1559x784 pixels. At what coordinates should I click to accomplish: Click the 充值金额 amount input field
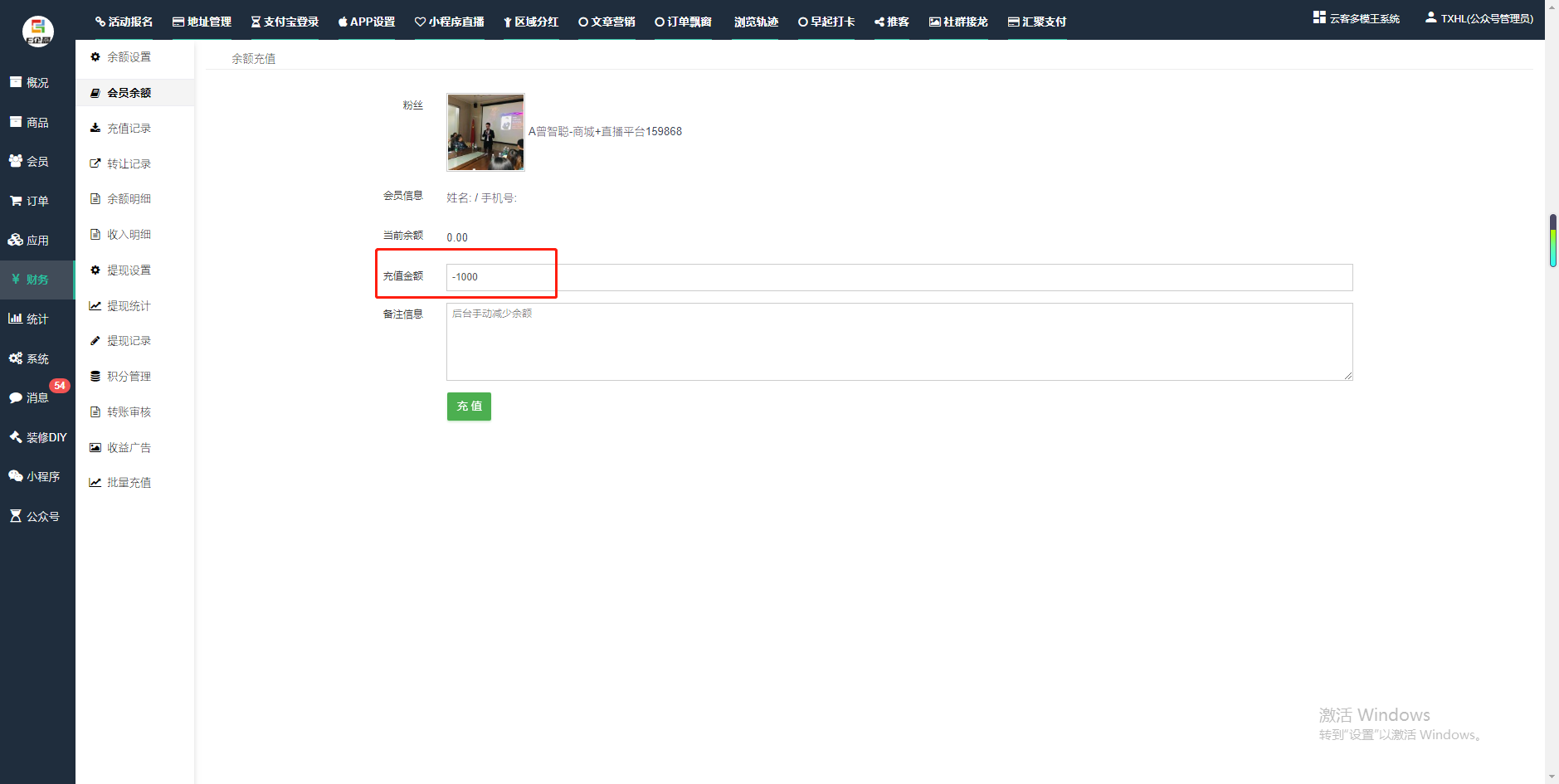click(x=899, y=277)
